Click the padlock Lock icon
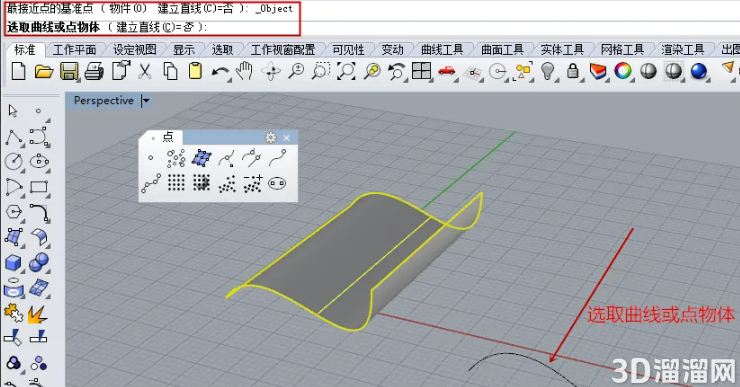 (573, 72)
